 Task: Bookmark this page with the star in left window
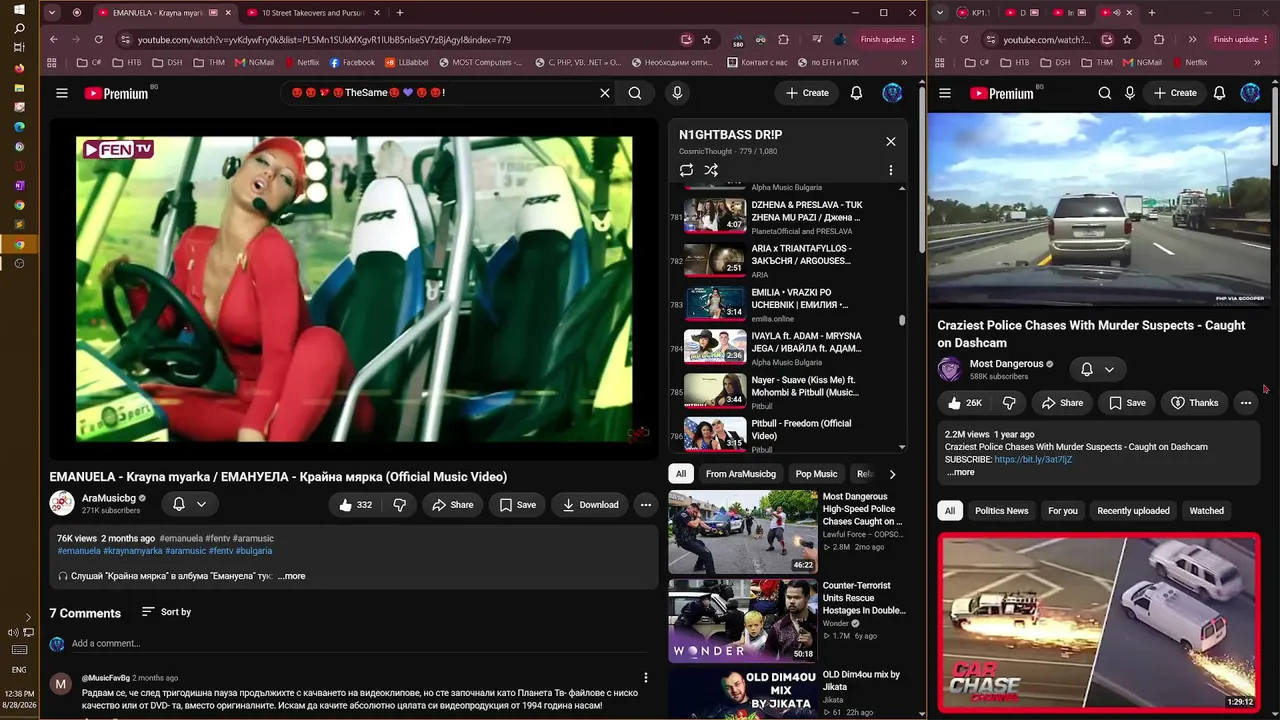coord(707,39)
